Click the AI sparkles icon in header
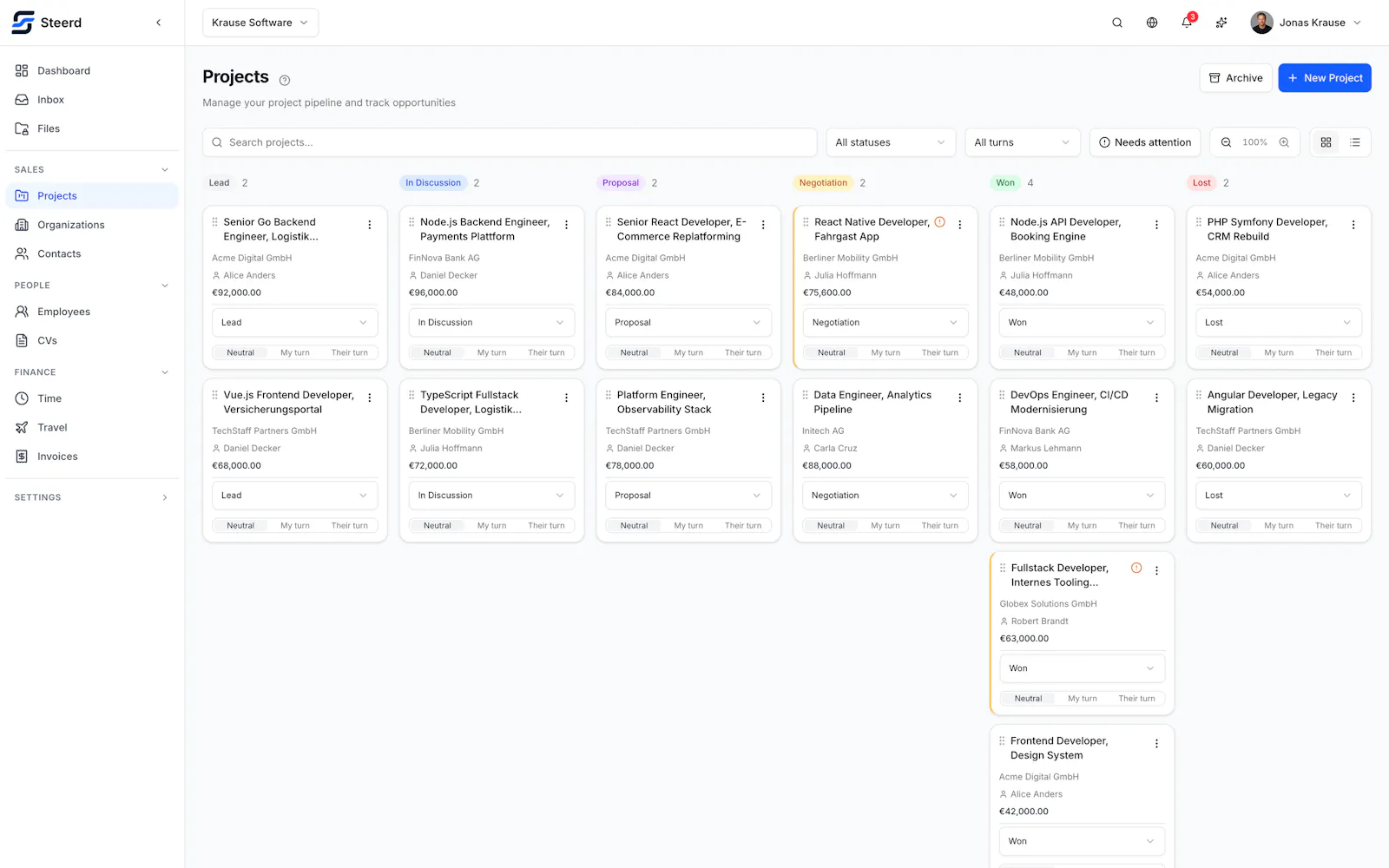The height and width of the screenshot is (868, 1389). pyautogui.click(x=1221, y=23)
